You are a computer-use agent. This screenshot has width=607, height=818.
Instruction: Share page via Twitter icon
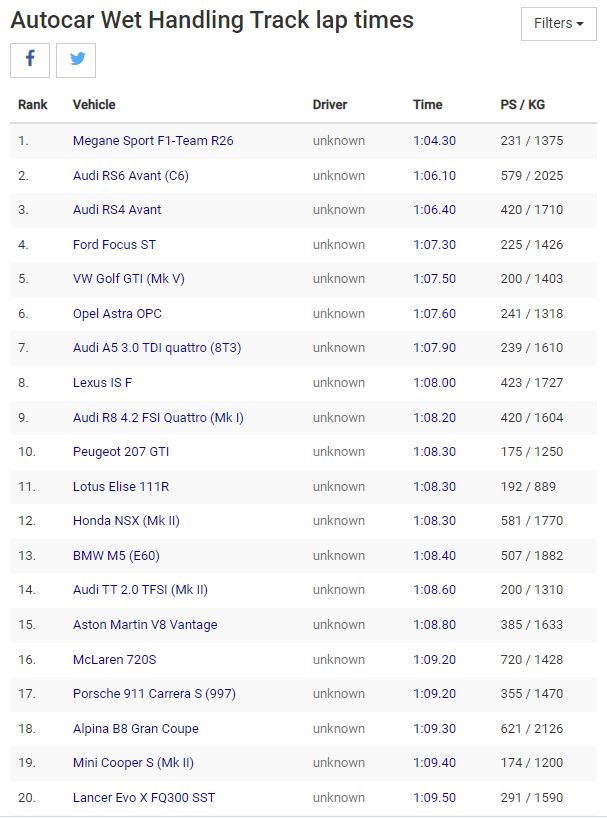point(76,61)
